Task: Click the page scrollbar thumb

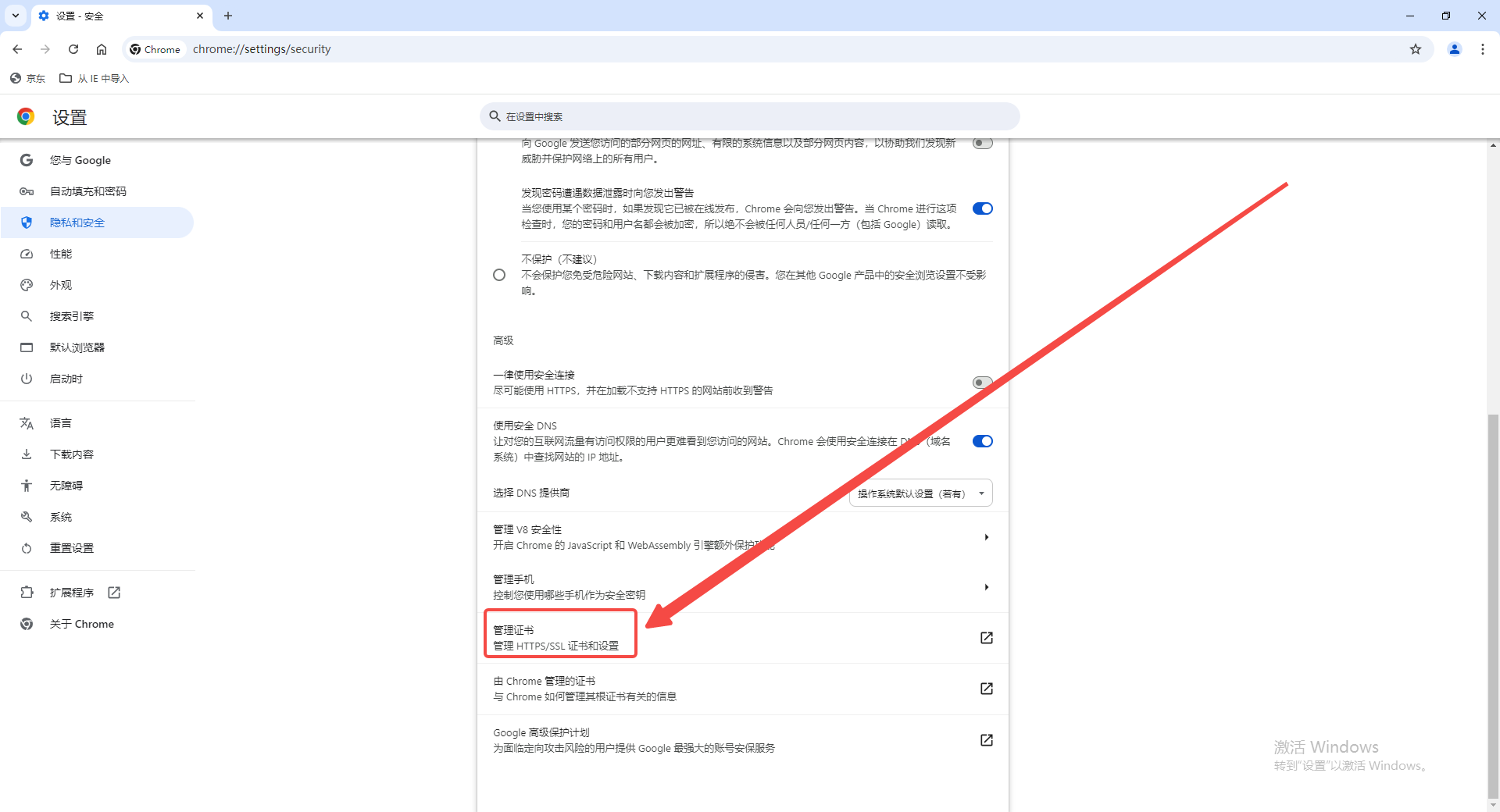Action: point(1493,606)
